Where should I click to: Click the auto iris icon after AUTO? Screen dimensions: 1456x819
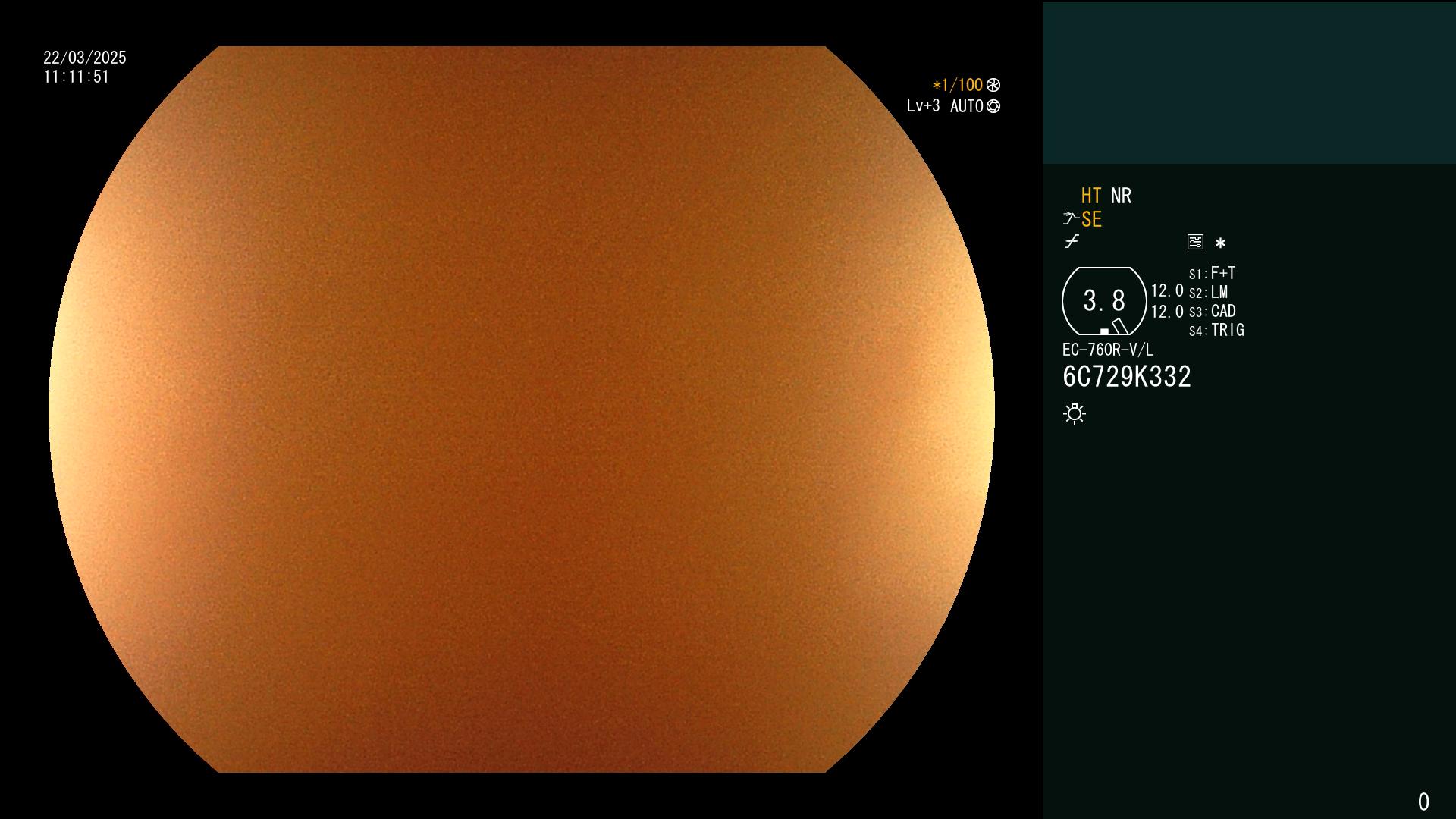pos(993,106)
